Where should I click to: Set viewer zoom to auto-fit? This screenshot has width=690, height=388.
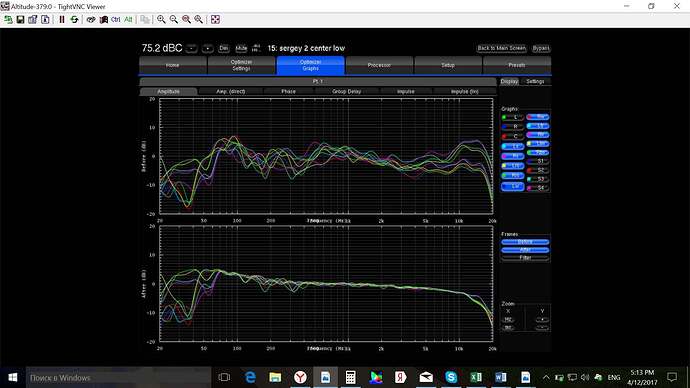click(198, 19)
